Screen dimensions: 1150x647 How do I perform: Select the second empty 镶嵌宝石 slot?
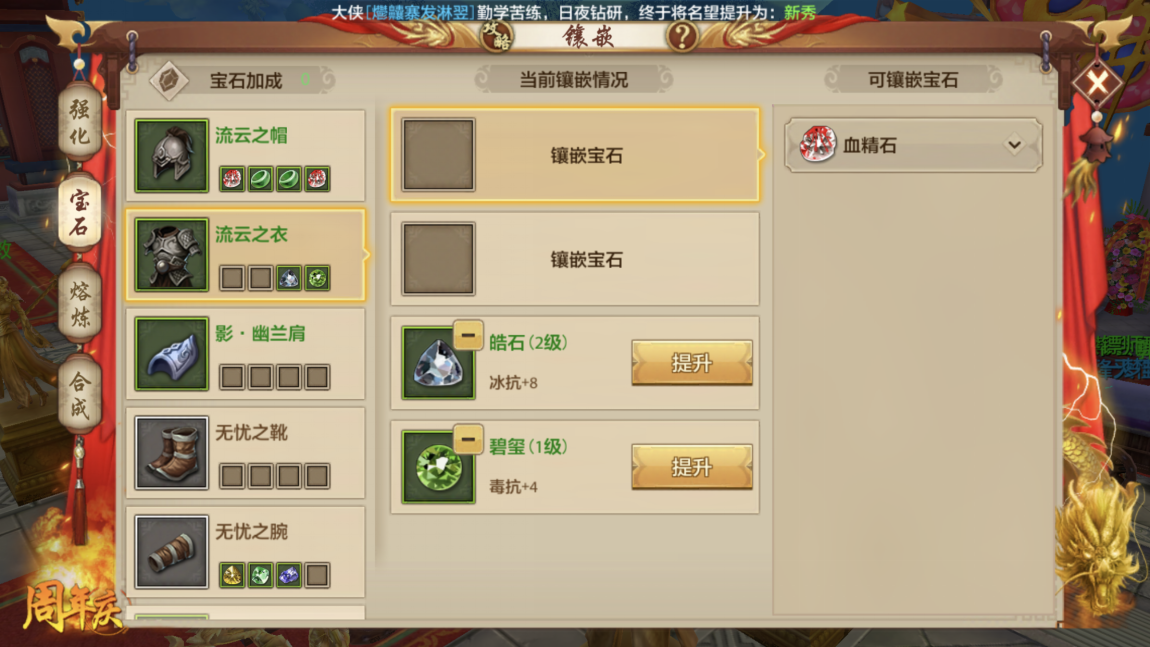pos(575,259)
